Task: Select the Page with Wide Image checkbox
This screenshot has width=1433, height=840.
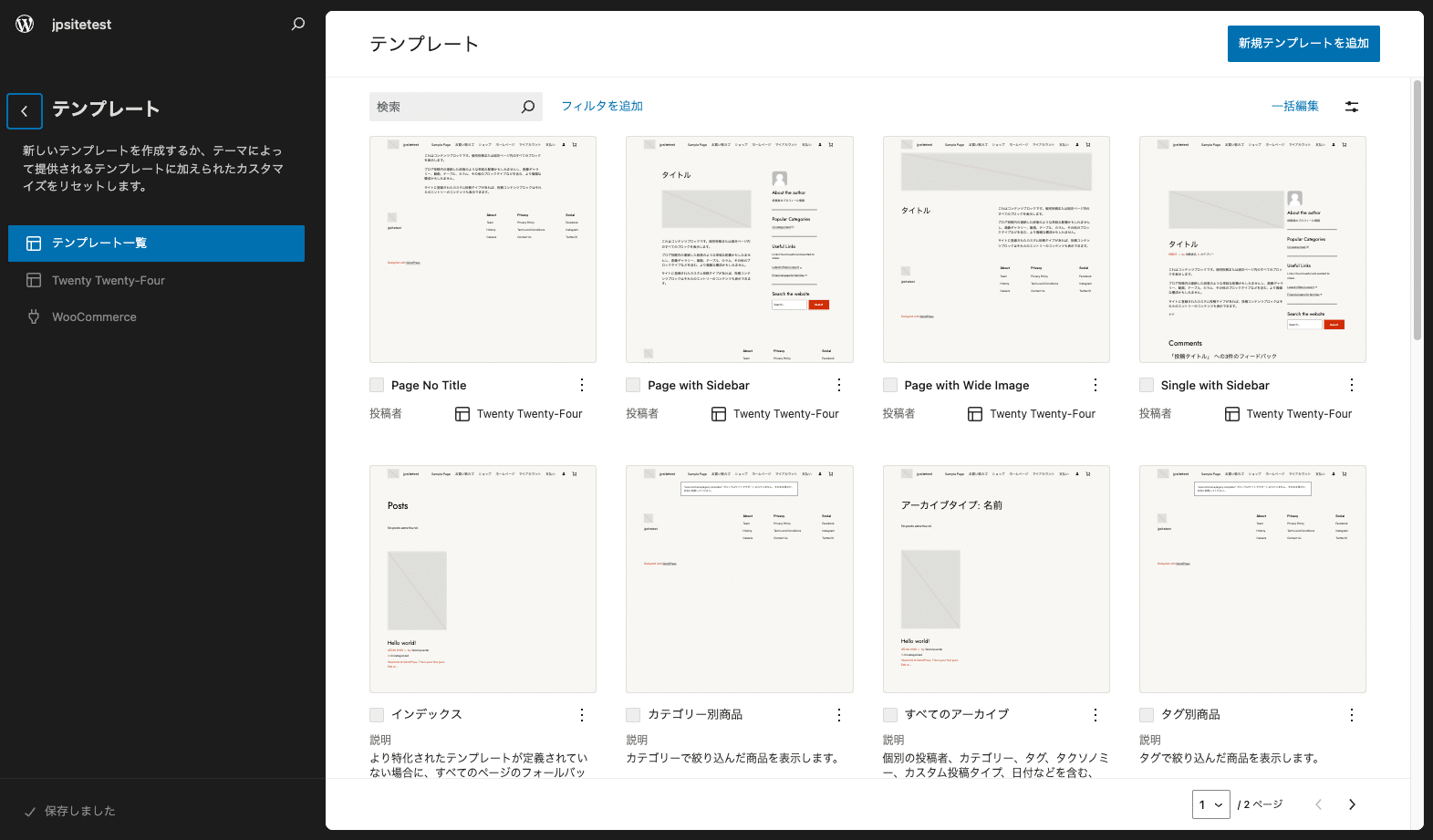Action: tap(890, 385)
